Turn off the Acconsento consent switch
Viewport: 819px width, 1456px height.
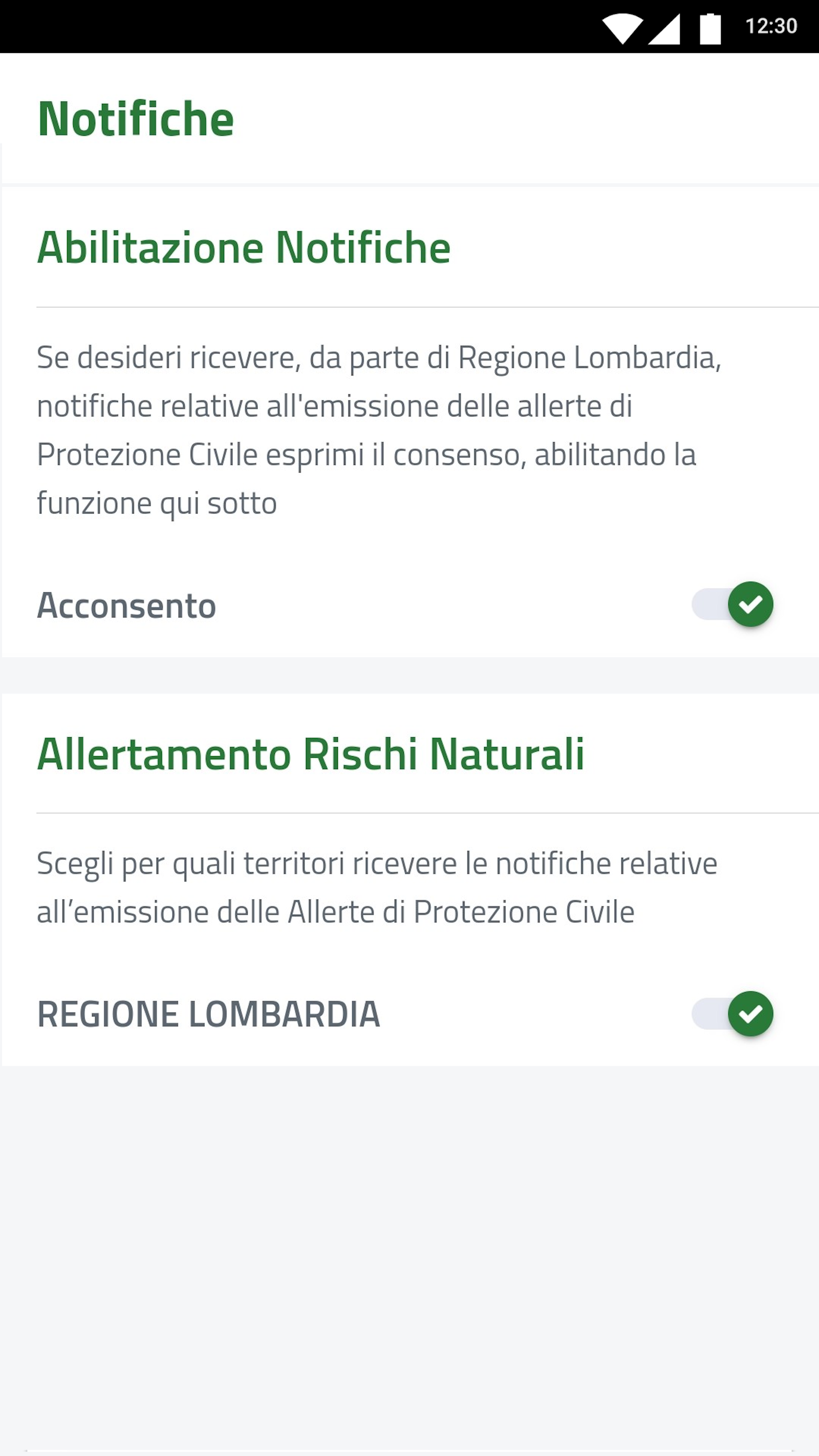pos(732,604)
